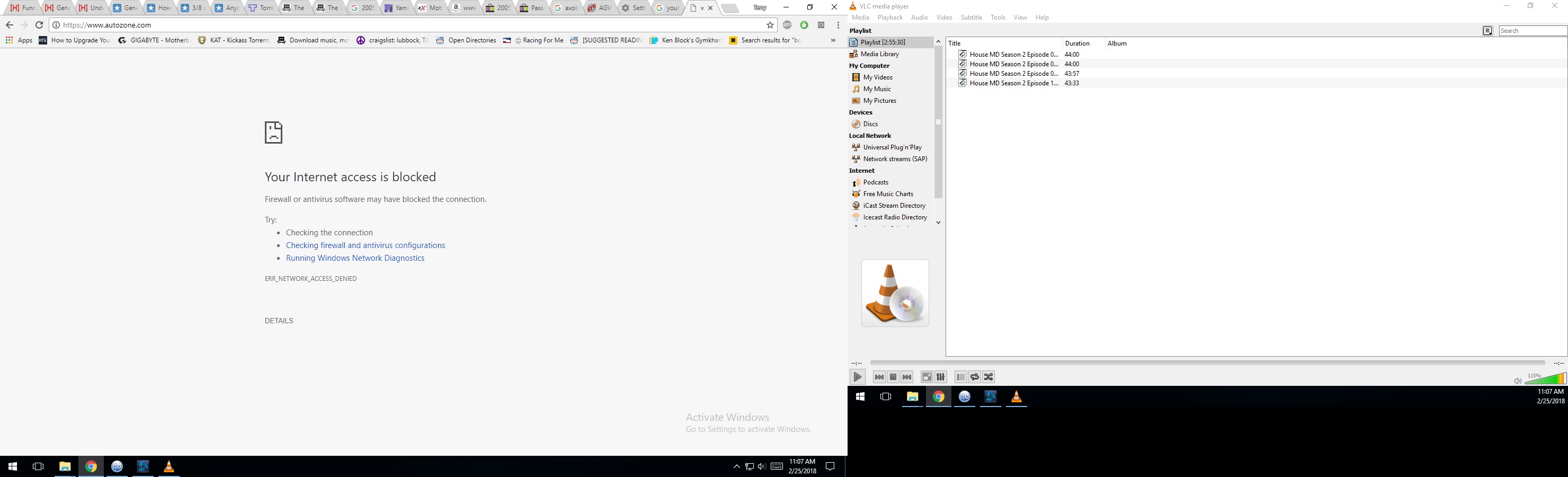Image resolution: width=1568 pixels, height=477 pixels.
Task: Toggle loop mode in VLC
Action: coord(975,377)
